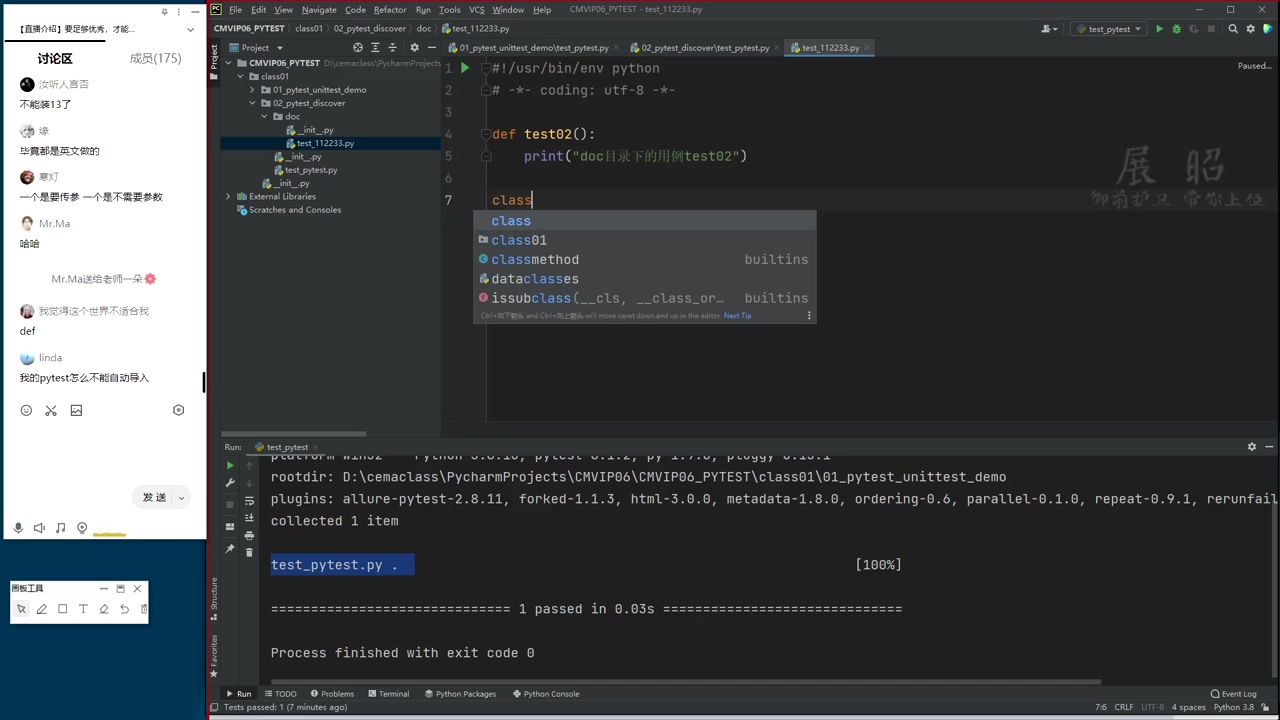Image resolution: width=1280 pixels, height=720 pixels.
Task: Click the speaker icon in chat panel
Action: tap(39, 528)
